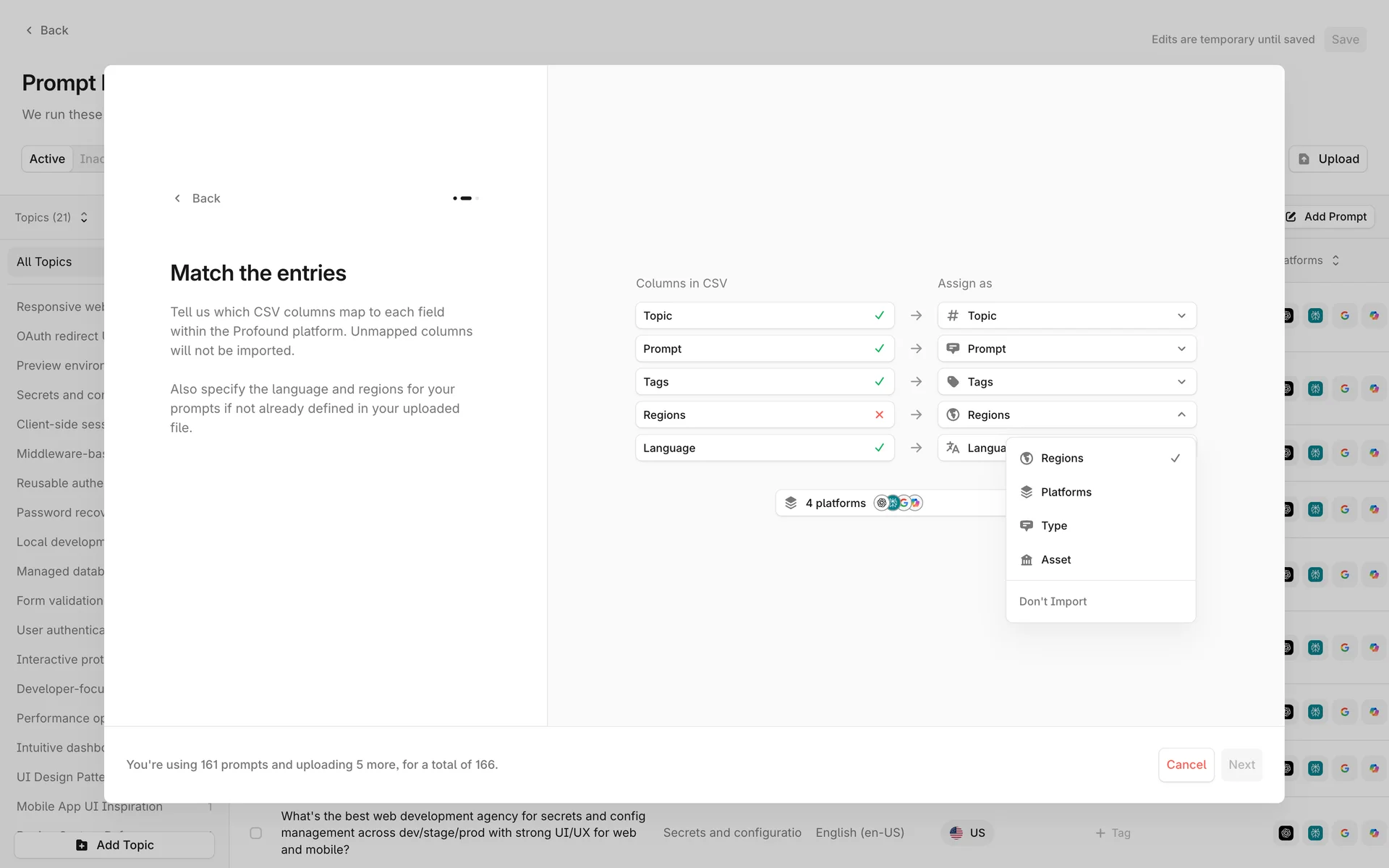The width and height of the screenshot is (1389, 868).
Task: Expand the Topic assign dropdown
Action: (1181, 316)
